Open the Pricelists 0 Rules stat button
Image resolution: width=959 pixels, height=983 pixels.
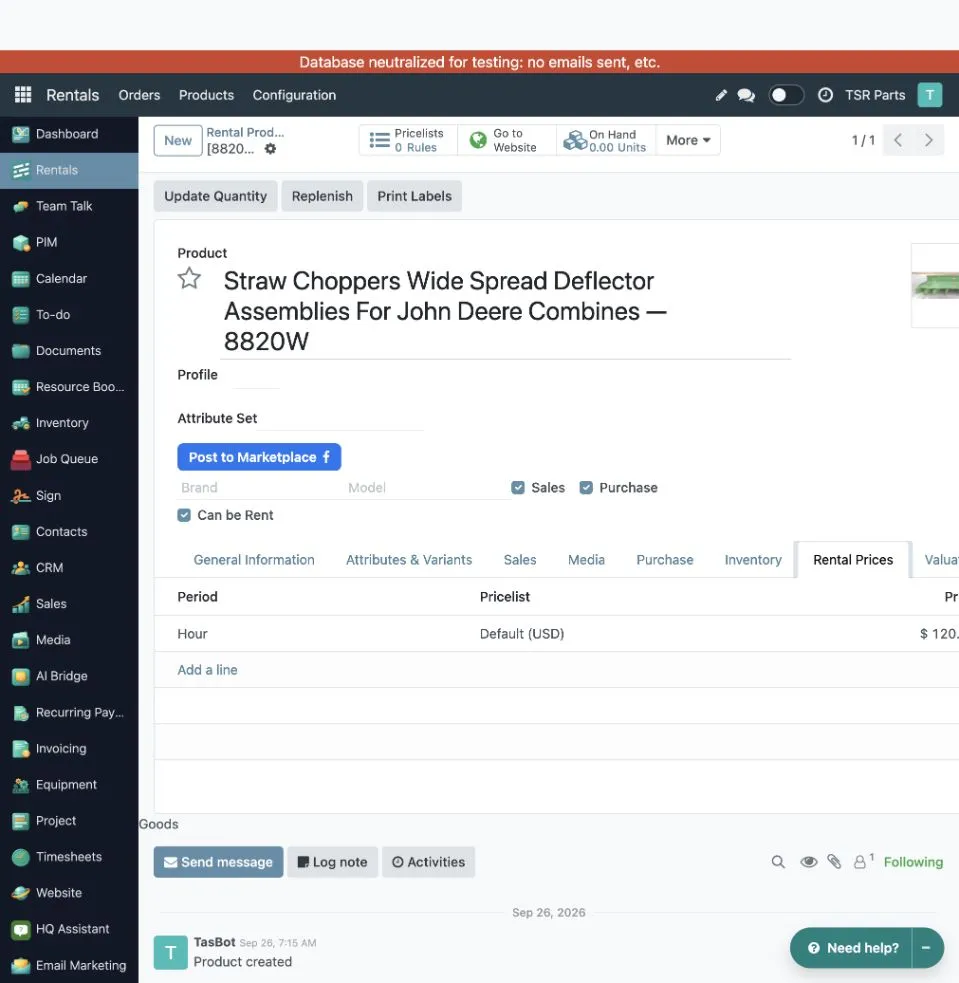point(409,140)
